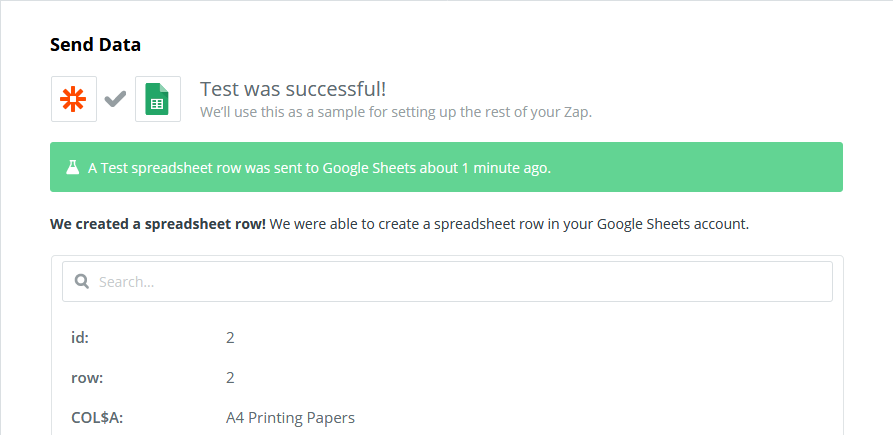Click the 'A4 Printing Papers' value
This screenshot has height=435, width=893.
click(x=290, y=418)
